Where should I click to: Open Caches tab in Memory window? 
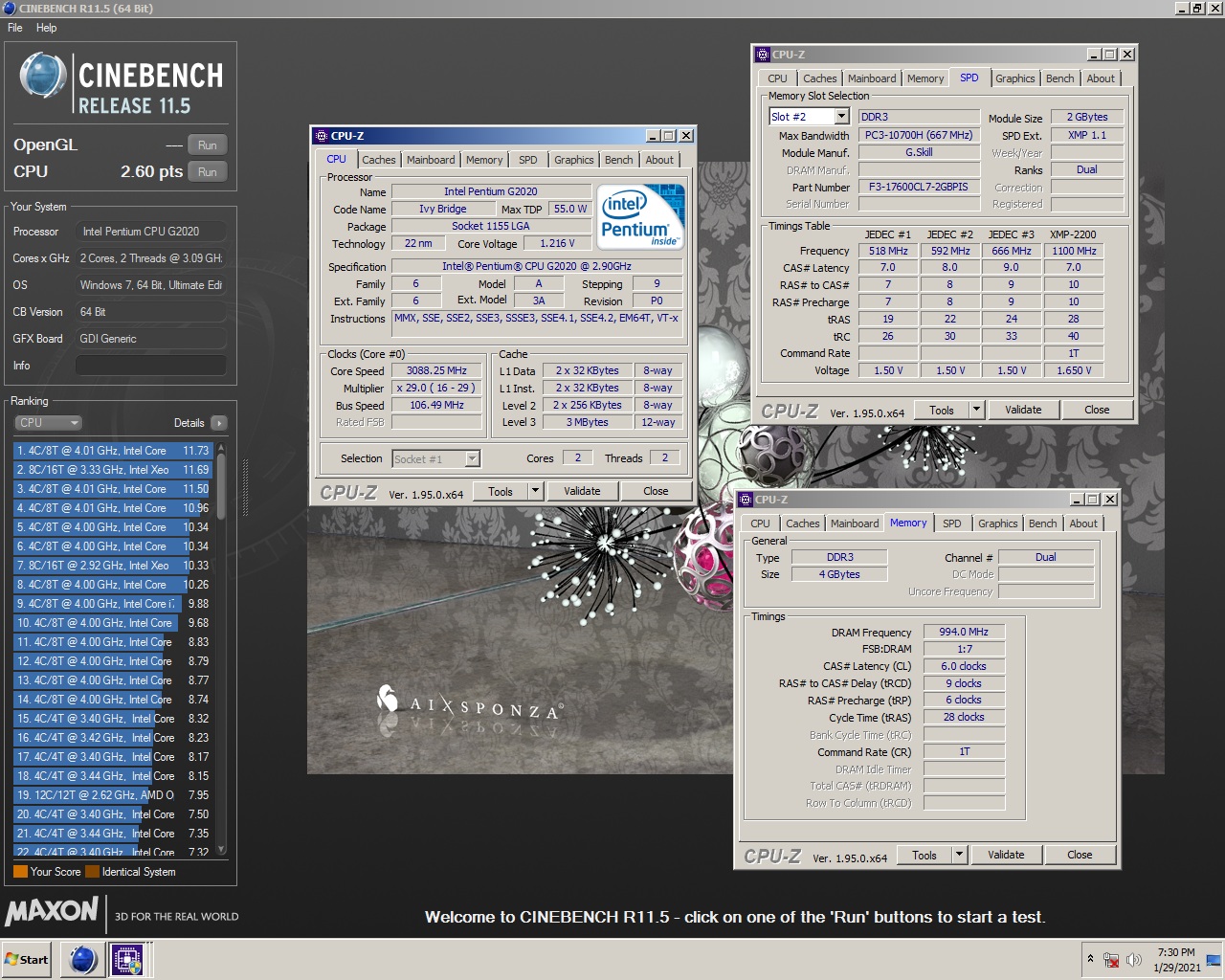[803, 523]
